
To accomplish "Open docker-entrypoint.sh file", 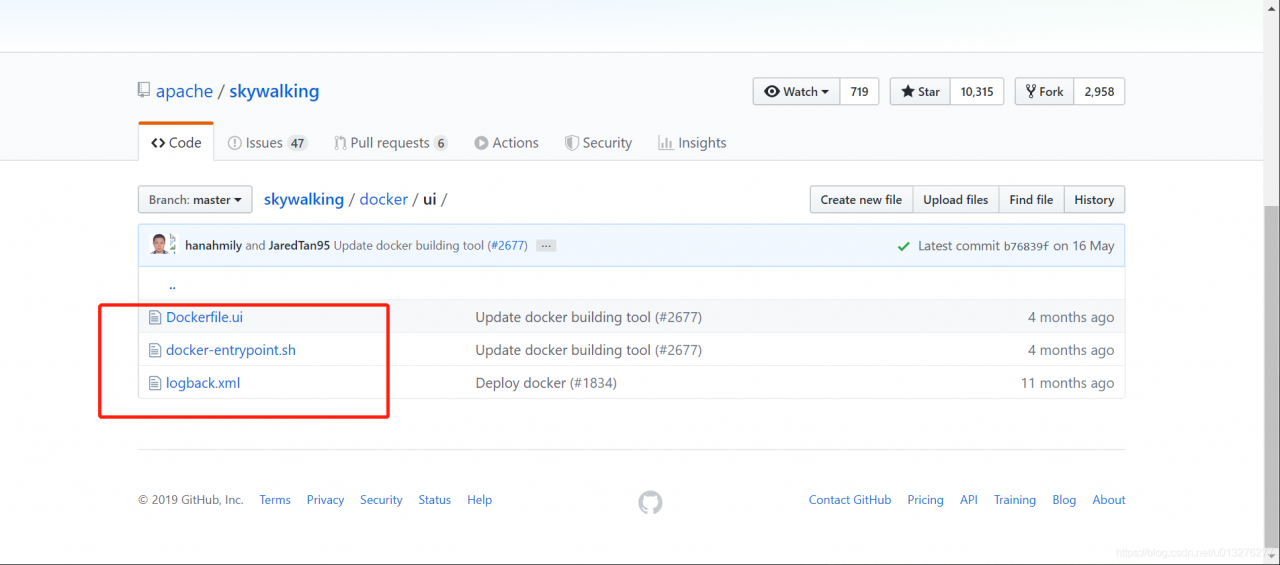I will [231, 350].
